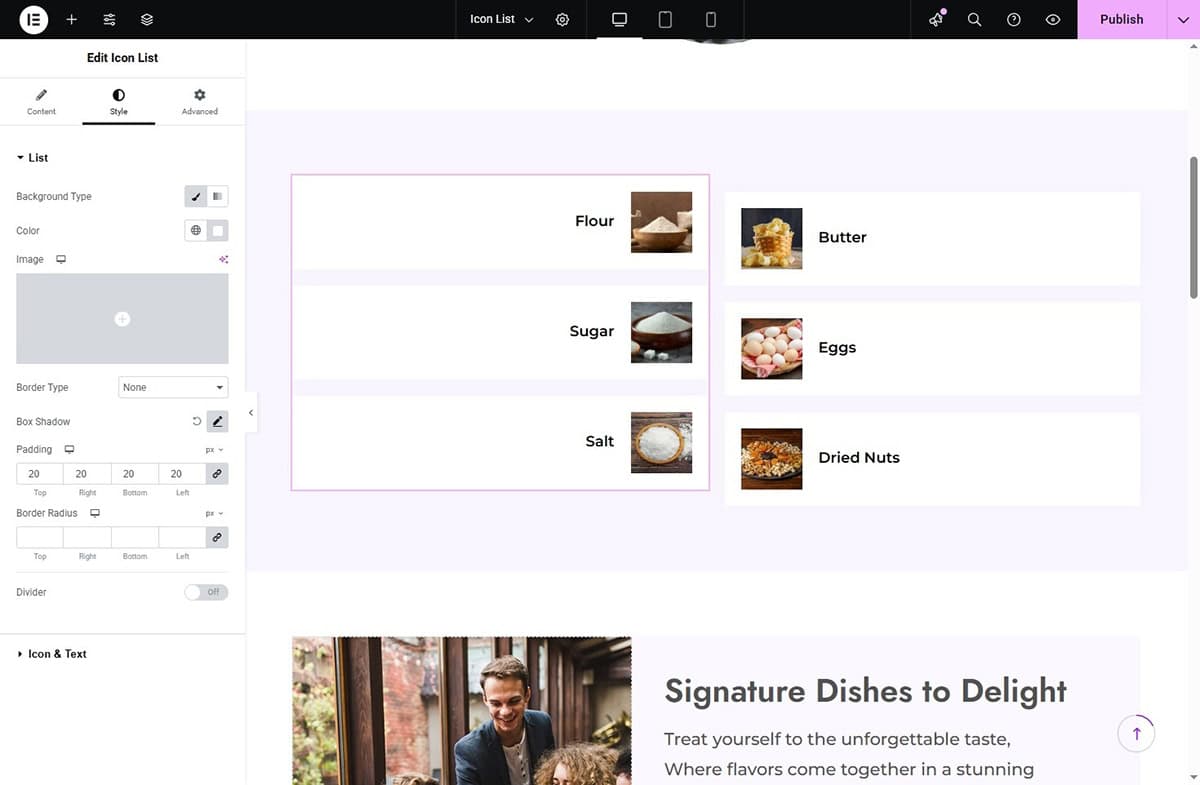Select the Dried Nuts image
The image size is (1200, 785).
[771, 458]
